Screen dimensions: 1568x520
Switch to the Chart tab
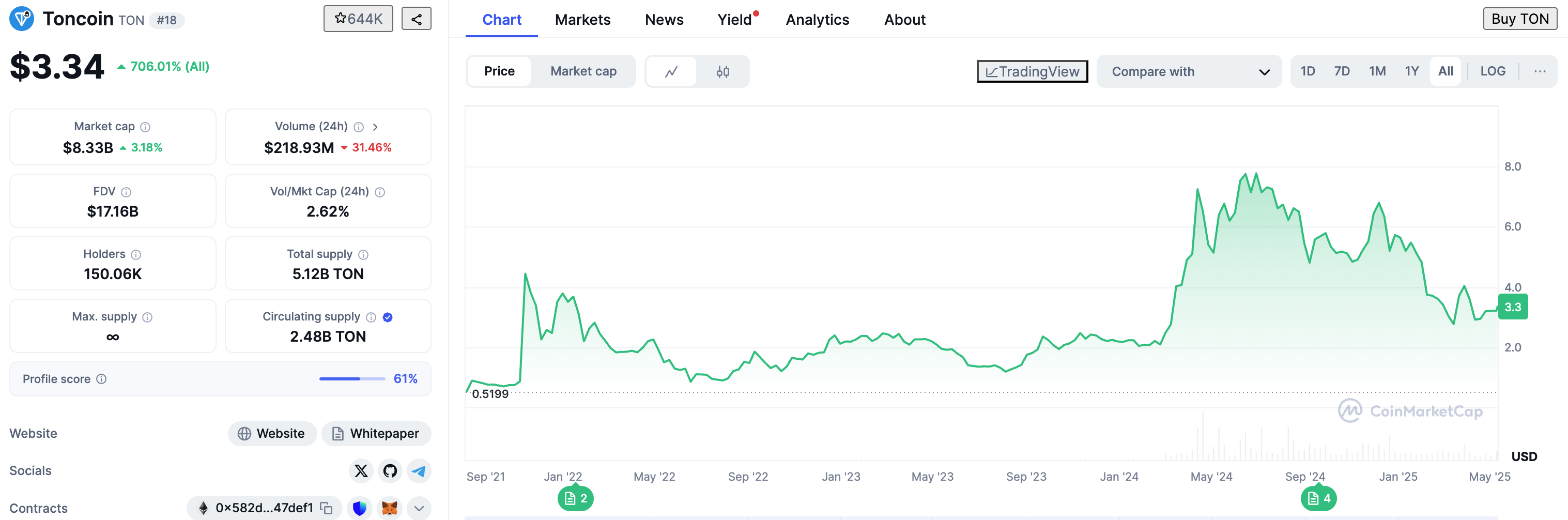pos(502,20)
